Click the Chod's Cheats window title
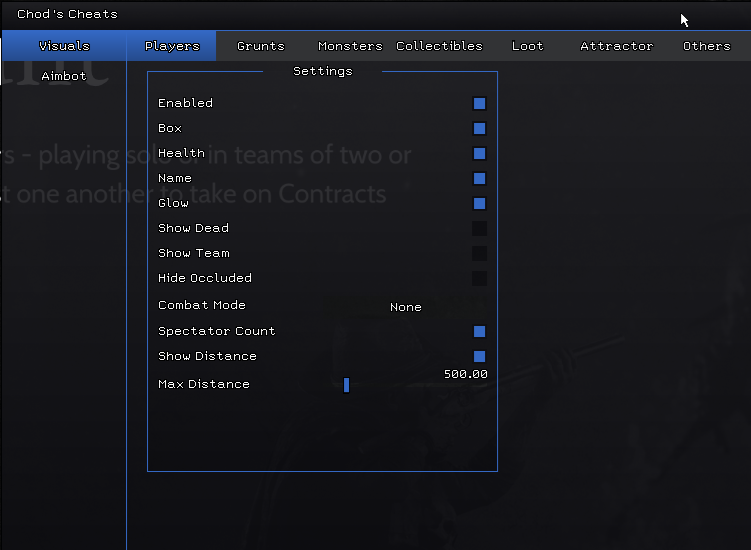Image resolution: width=751 pixels, height=550 pixels. click(67, 14)
